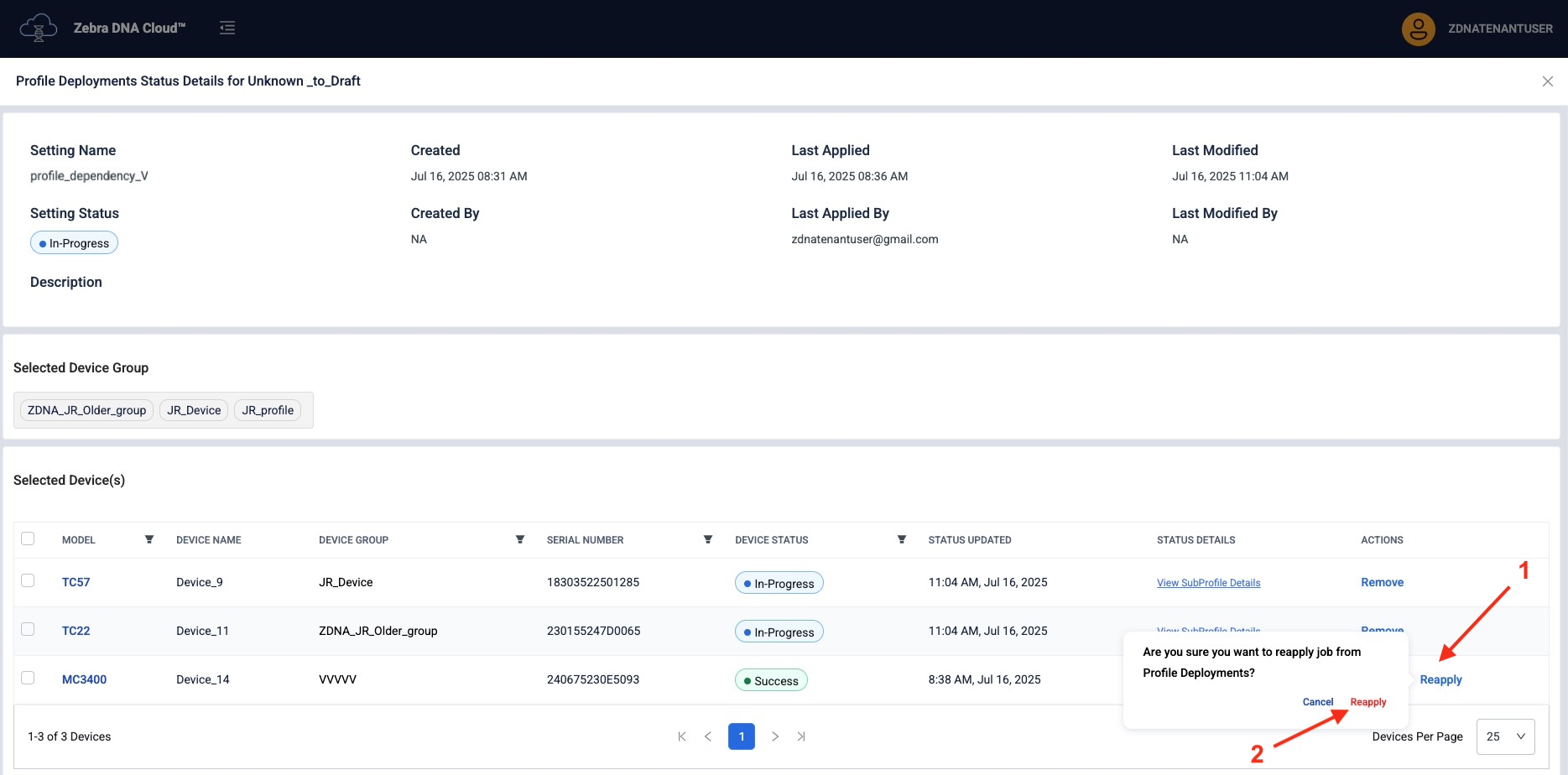Collapse the sidebar with the menu icon
Image resolution: width=1568 pixels, height=775 pixels.
point(227,28)
